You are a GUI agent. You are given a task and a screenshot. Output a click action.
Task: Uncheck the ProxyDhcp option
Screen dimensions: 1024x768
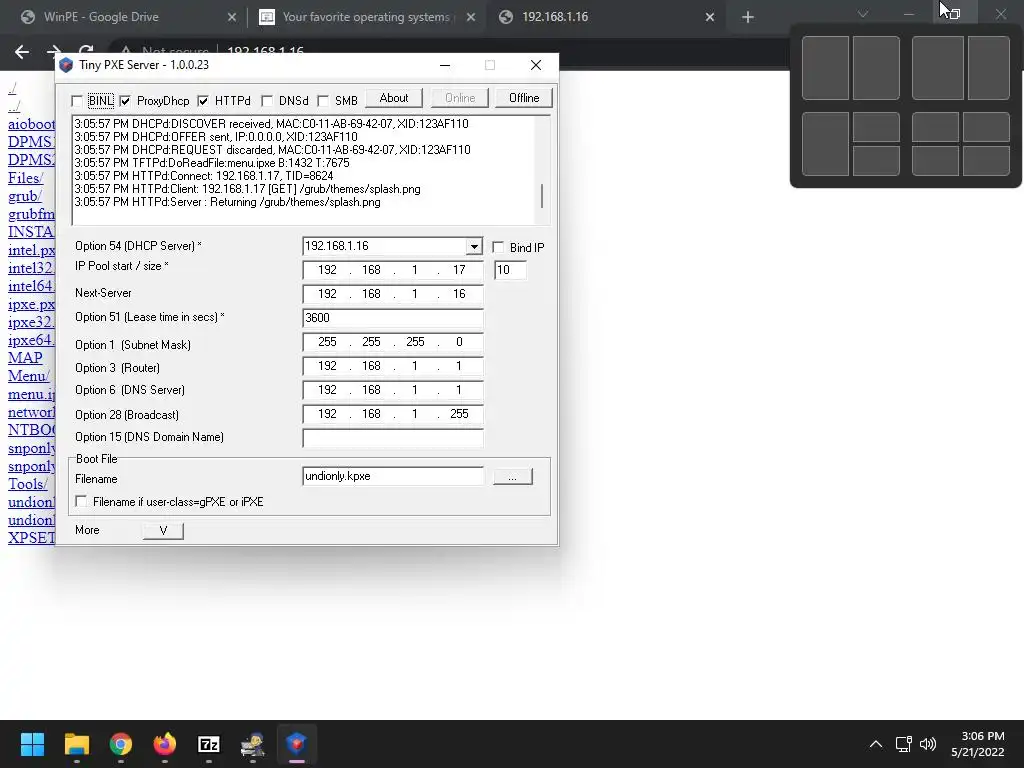pyautogui.click(x=125, y=101)
